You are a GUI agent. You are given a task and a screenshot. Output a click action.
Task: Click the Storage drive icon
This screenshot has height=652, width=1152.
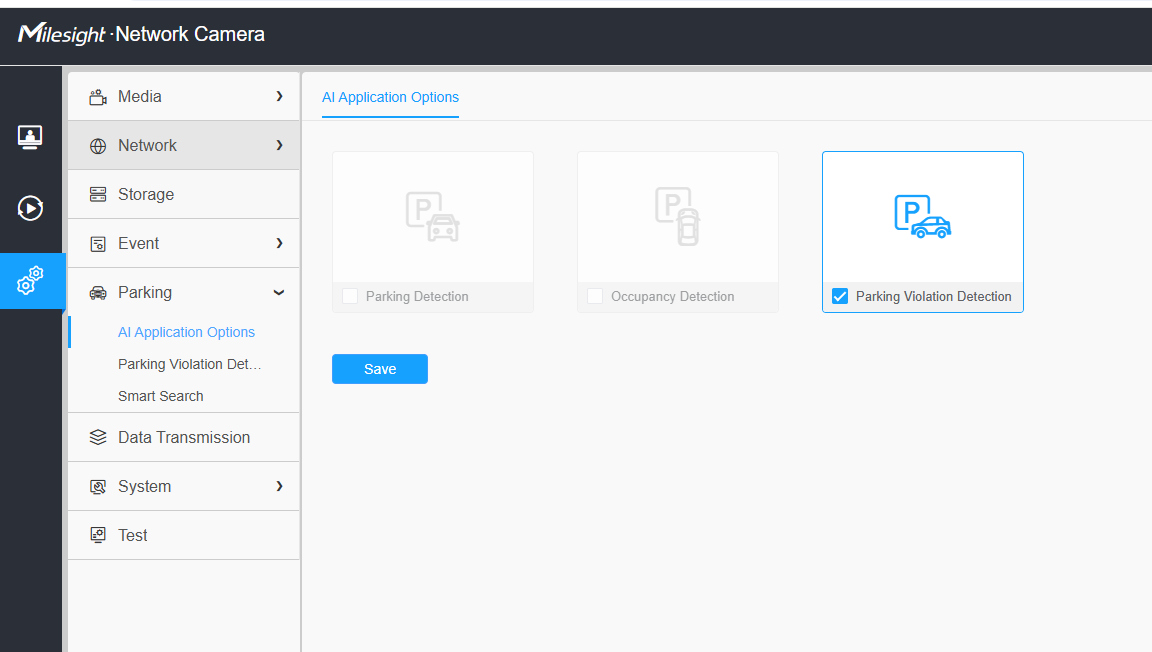tap(98, 195)
